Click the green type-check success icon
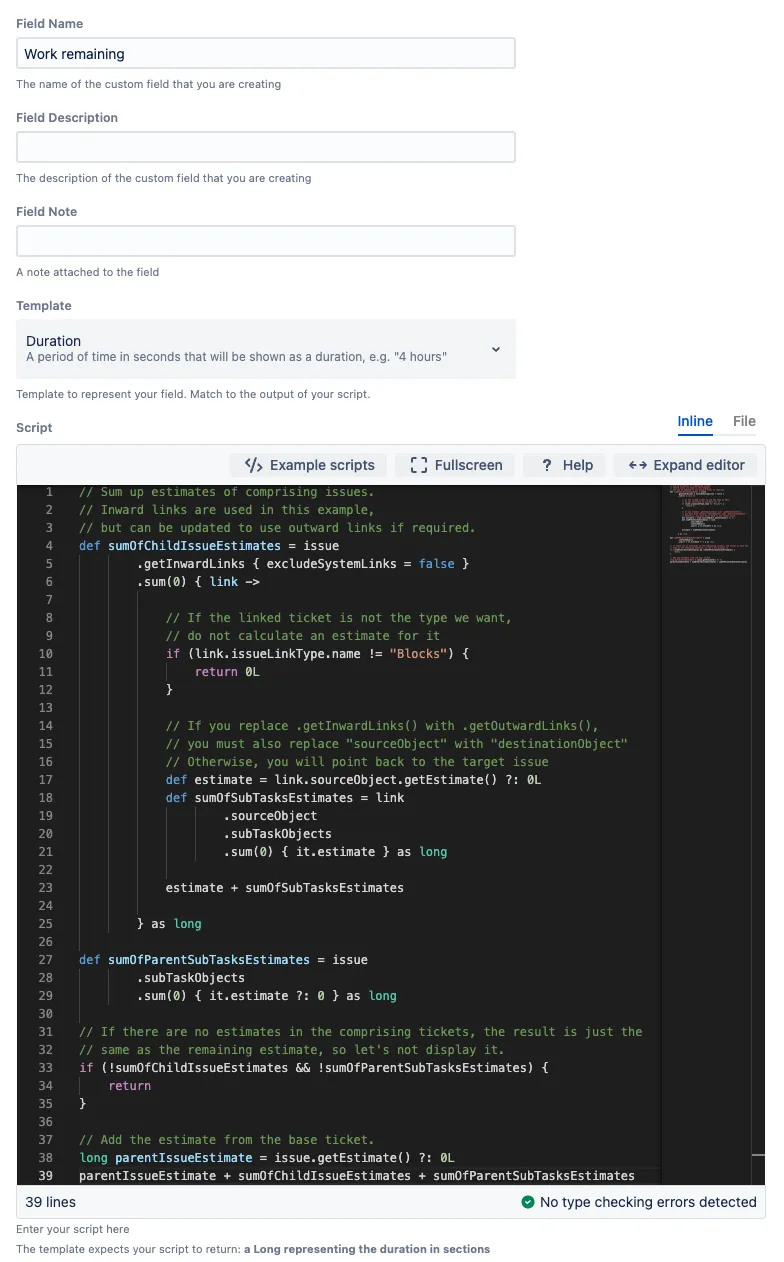Image resolution: width=784 pixels, height=1262 pixels. (x=528, y=1202)
